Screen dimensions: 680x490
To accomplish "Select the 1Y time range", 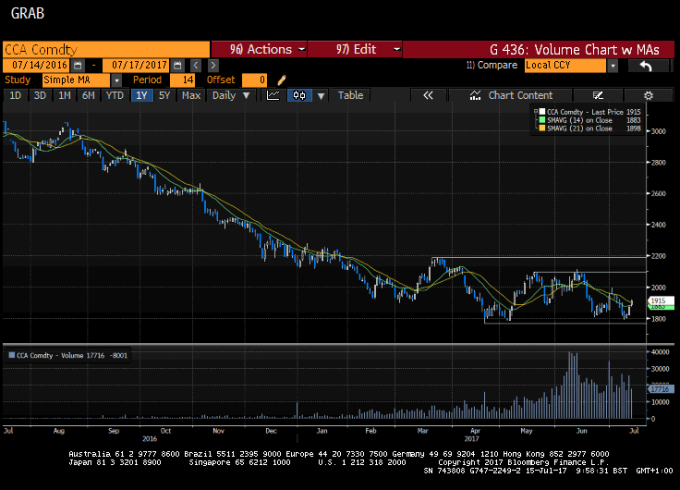I will pyautogui.click(x=142, y=95).
